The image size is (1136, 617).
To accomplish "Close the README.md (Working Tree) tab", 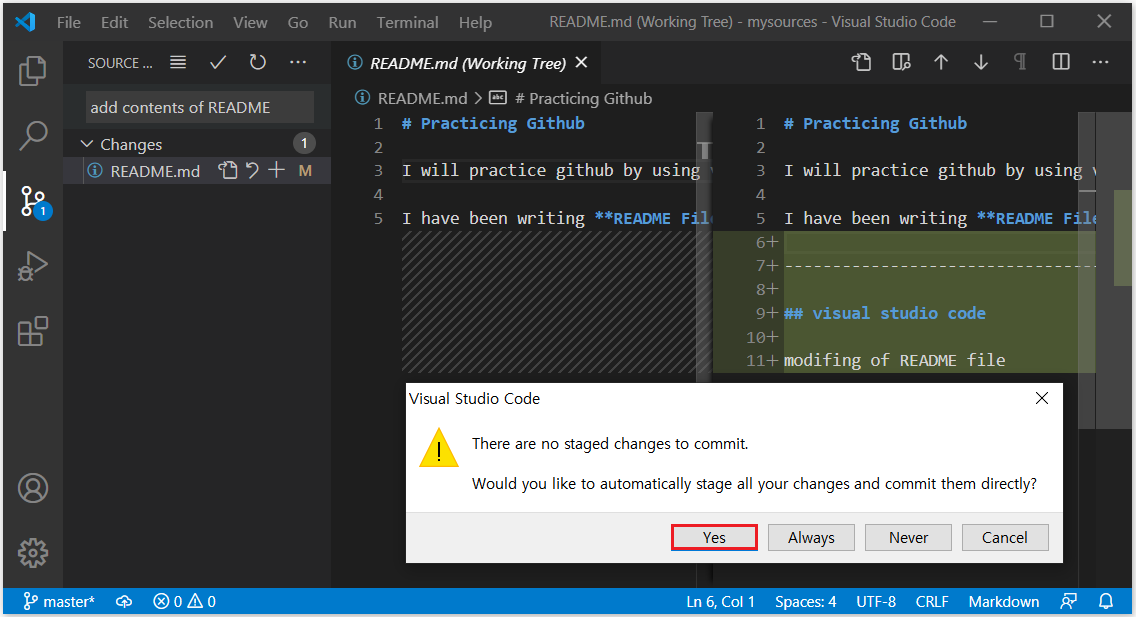I will pos(581,62).
